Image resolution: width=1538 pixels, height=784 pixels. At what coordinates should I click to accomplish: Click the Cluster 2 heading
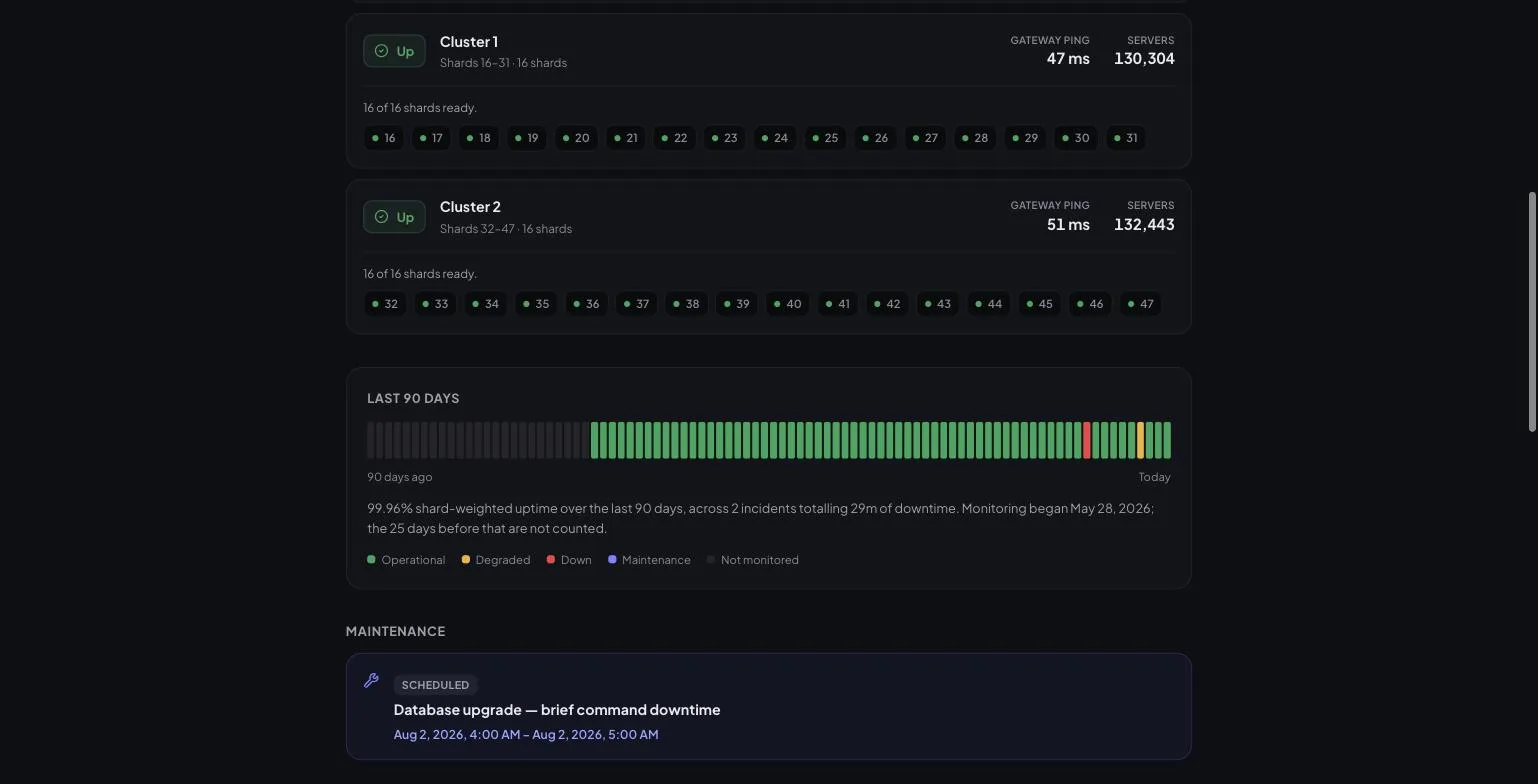(x=470, y=207)
